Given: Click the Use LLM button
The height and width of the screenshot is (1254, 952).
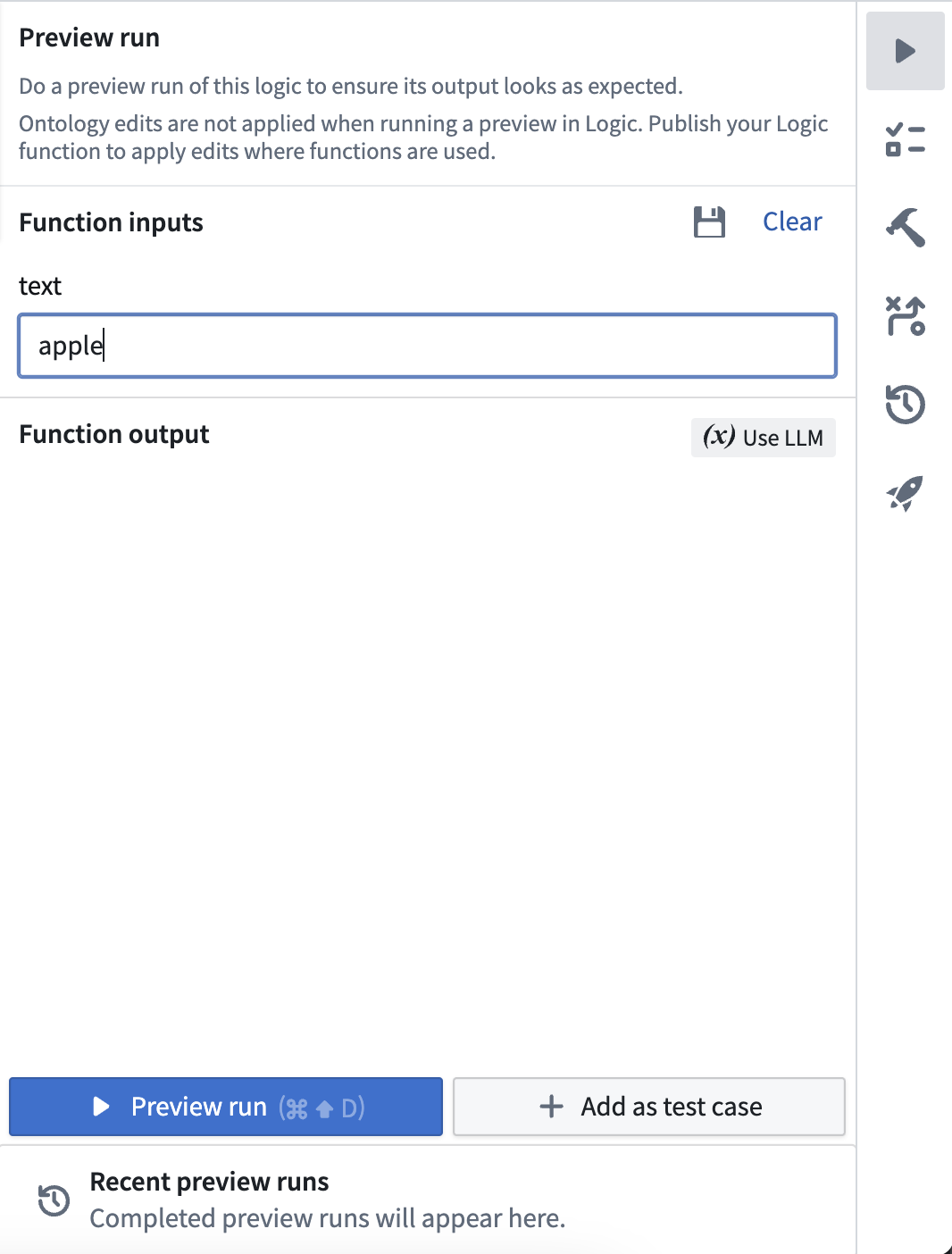Looking at the screenshot, I should point(764,438).
